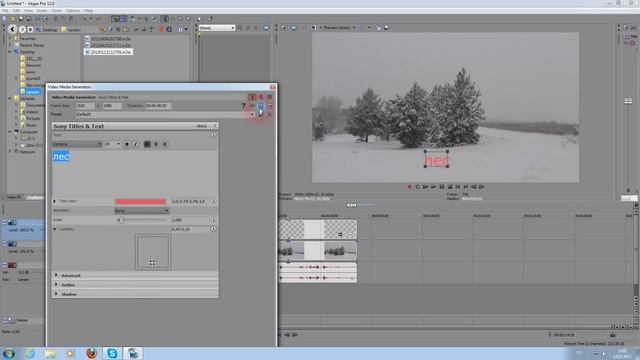The image size is (640, 360).
Task: Toggle loop playback under the preview
Action: [418, 187]
